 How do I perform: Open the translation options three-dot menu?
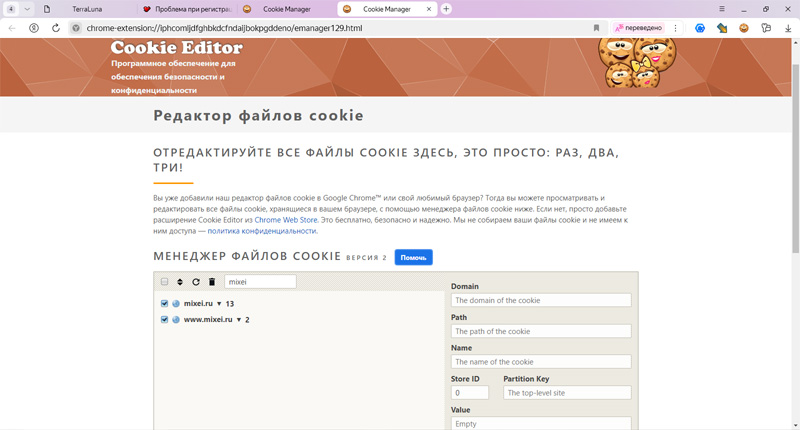[676, 28]
